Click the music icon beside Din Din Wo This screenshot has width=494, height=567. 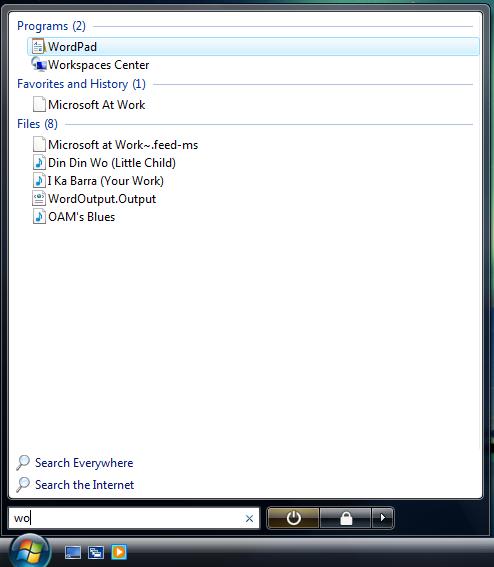point(39,162)
